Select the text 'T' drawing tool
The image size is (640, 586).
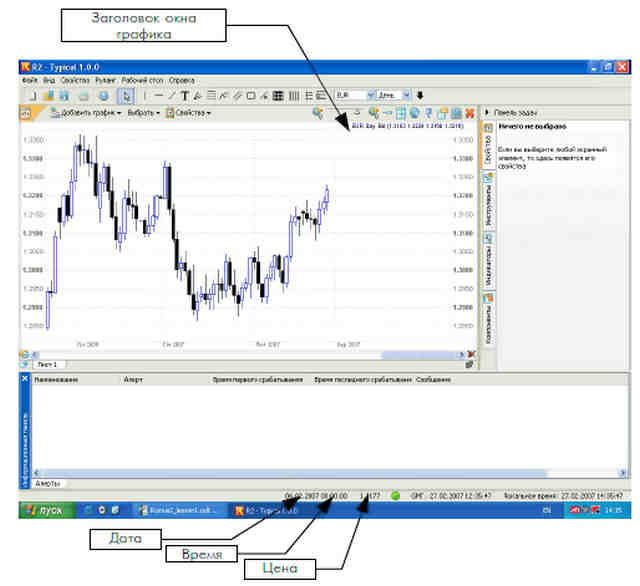pos(184,96)
